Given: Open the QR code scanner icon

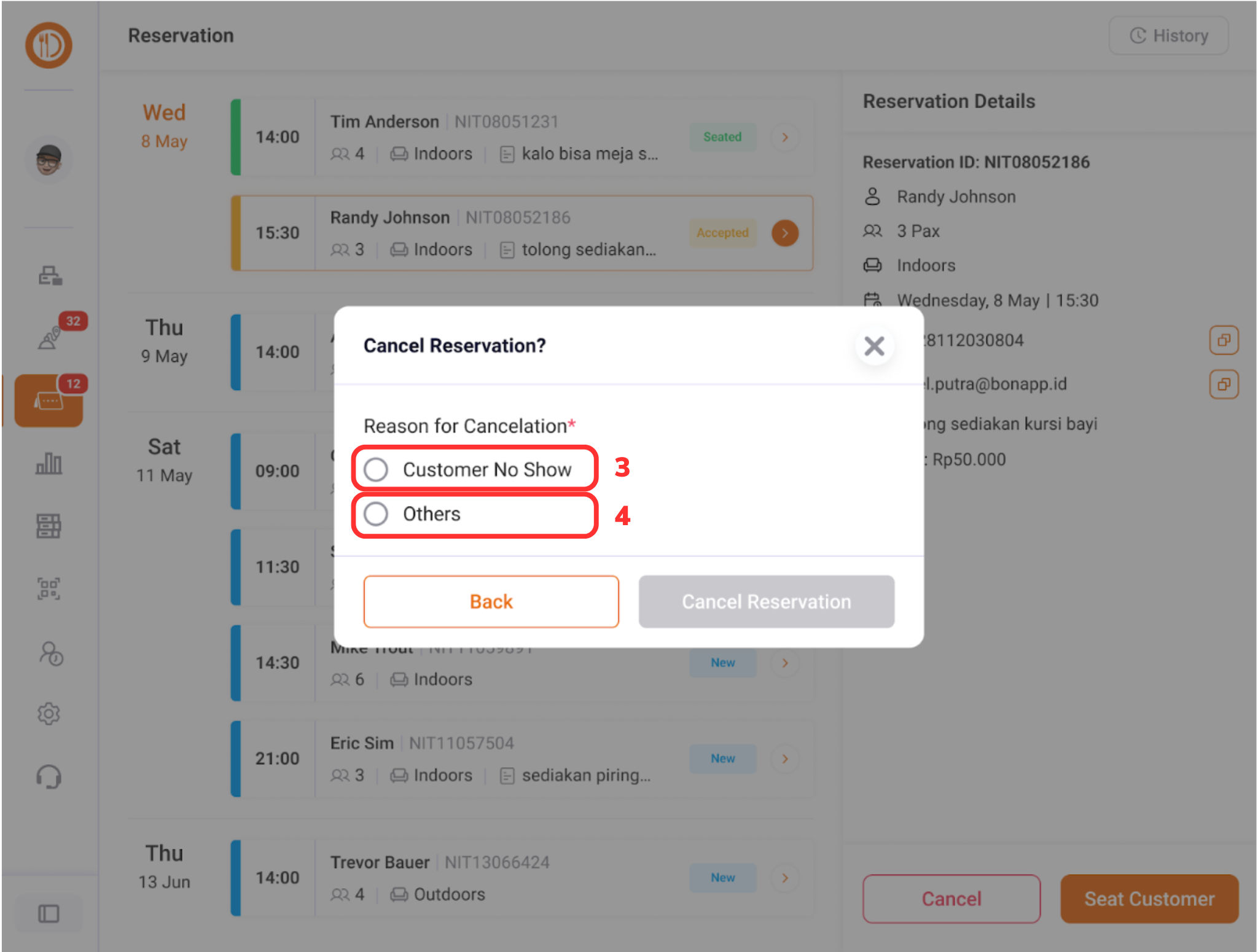Looking at the screenshot, I should (49, 588).
